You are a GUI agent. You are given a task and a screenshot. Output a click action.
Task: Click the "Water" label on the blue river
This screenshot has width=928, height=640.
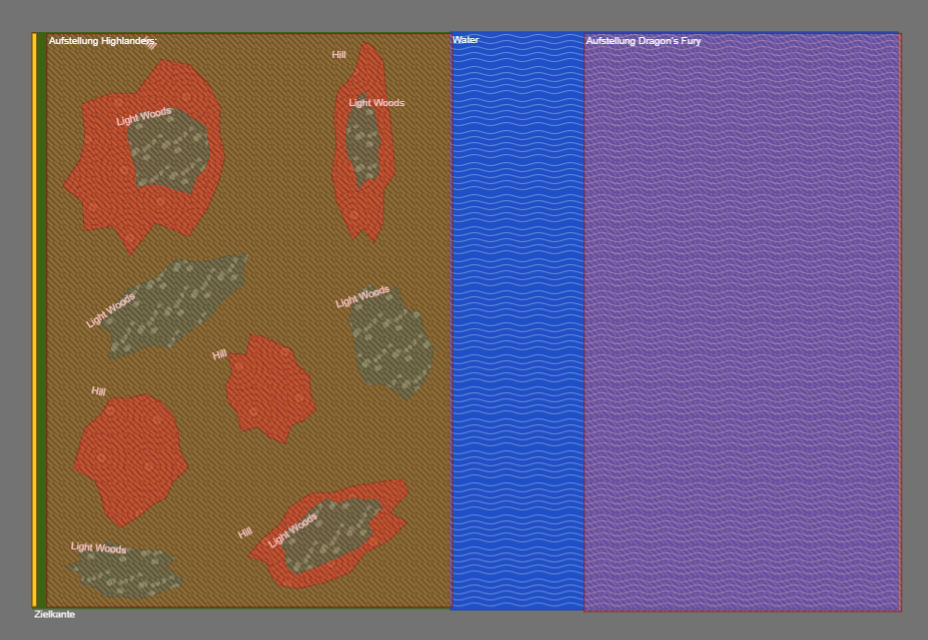point(465,40)
